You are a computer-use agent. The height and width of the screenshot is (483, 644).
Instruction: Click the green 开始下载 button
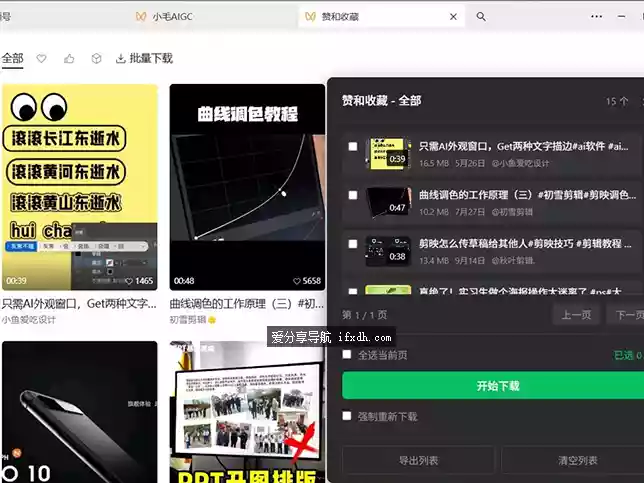493,386
